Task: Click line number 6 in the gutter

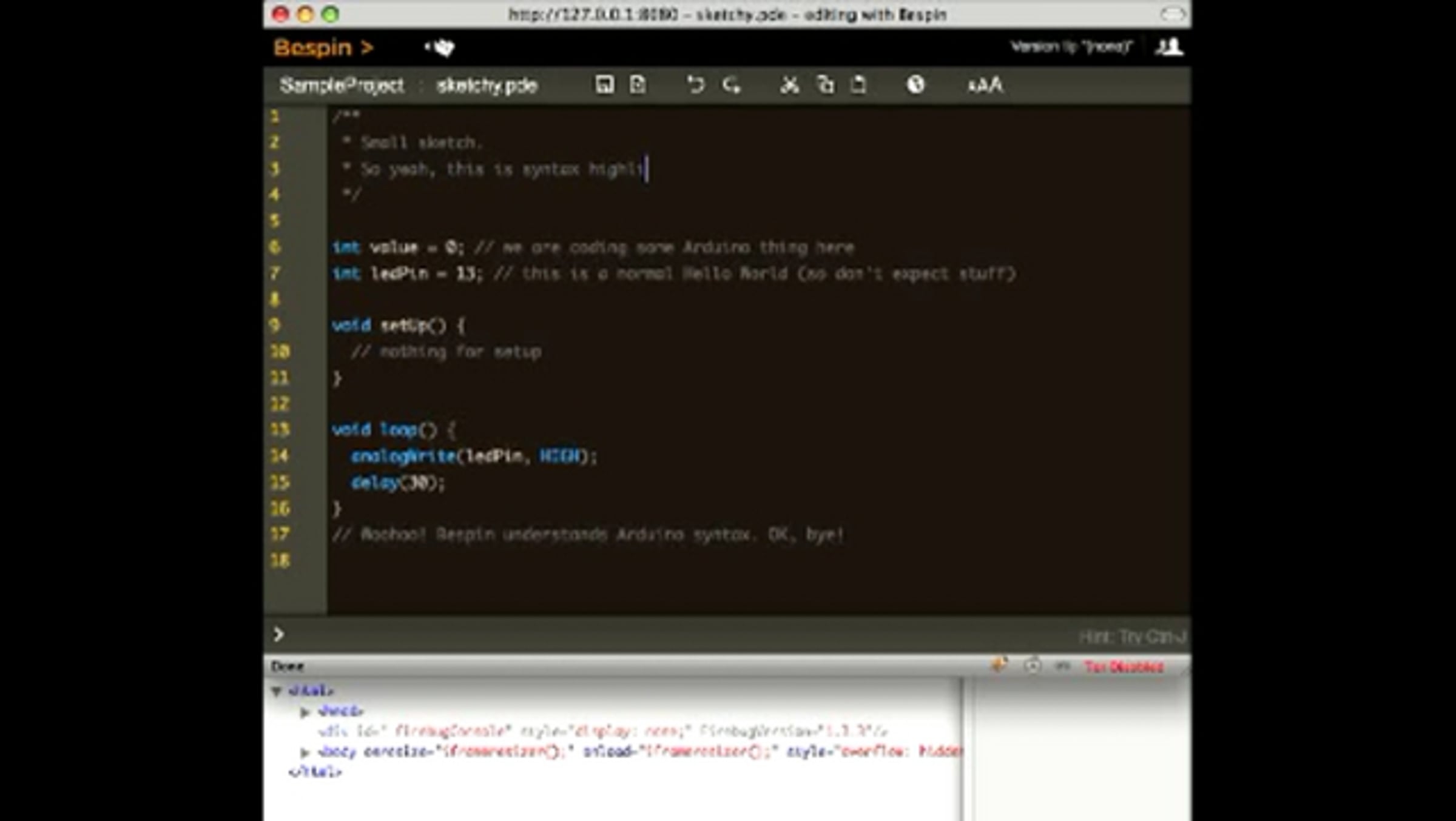Action: pos(275,247)
